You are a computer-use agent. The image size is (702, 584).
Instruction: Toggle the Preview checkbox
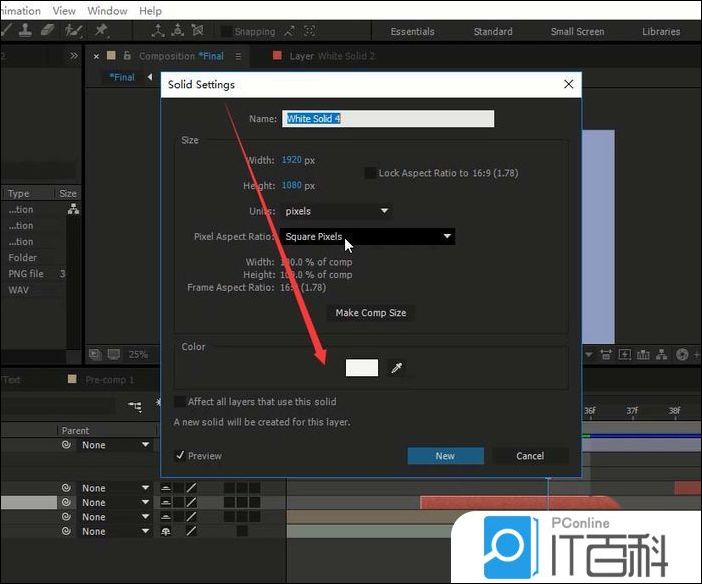(x=180, y=456)
